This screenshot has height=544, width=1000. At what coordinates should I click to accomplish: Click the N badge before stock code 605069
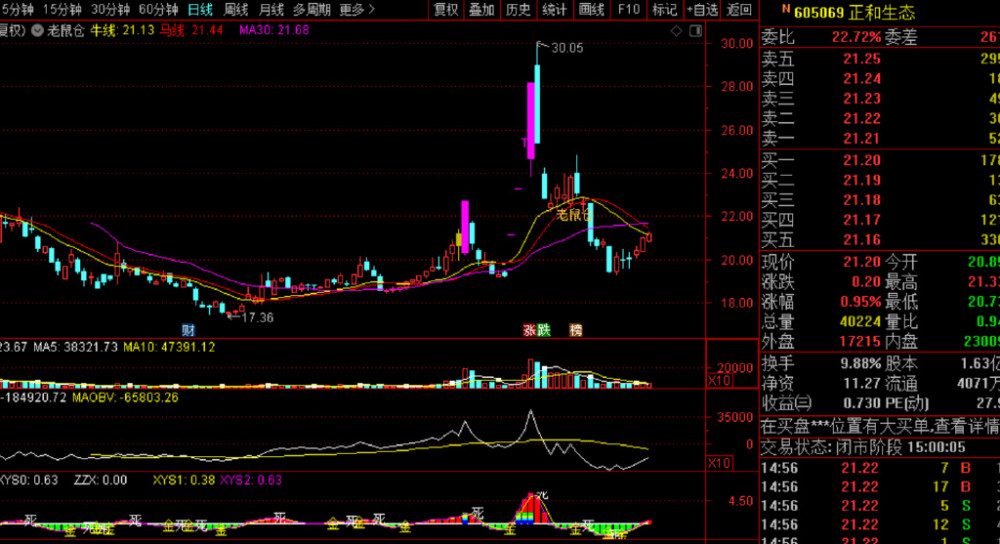coord(768,10)
